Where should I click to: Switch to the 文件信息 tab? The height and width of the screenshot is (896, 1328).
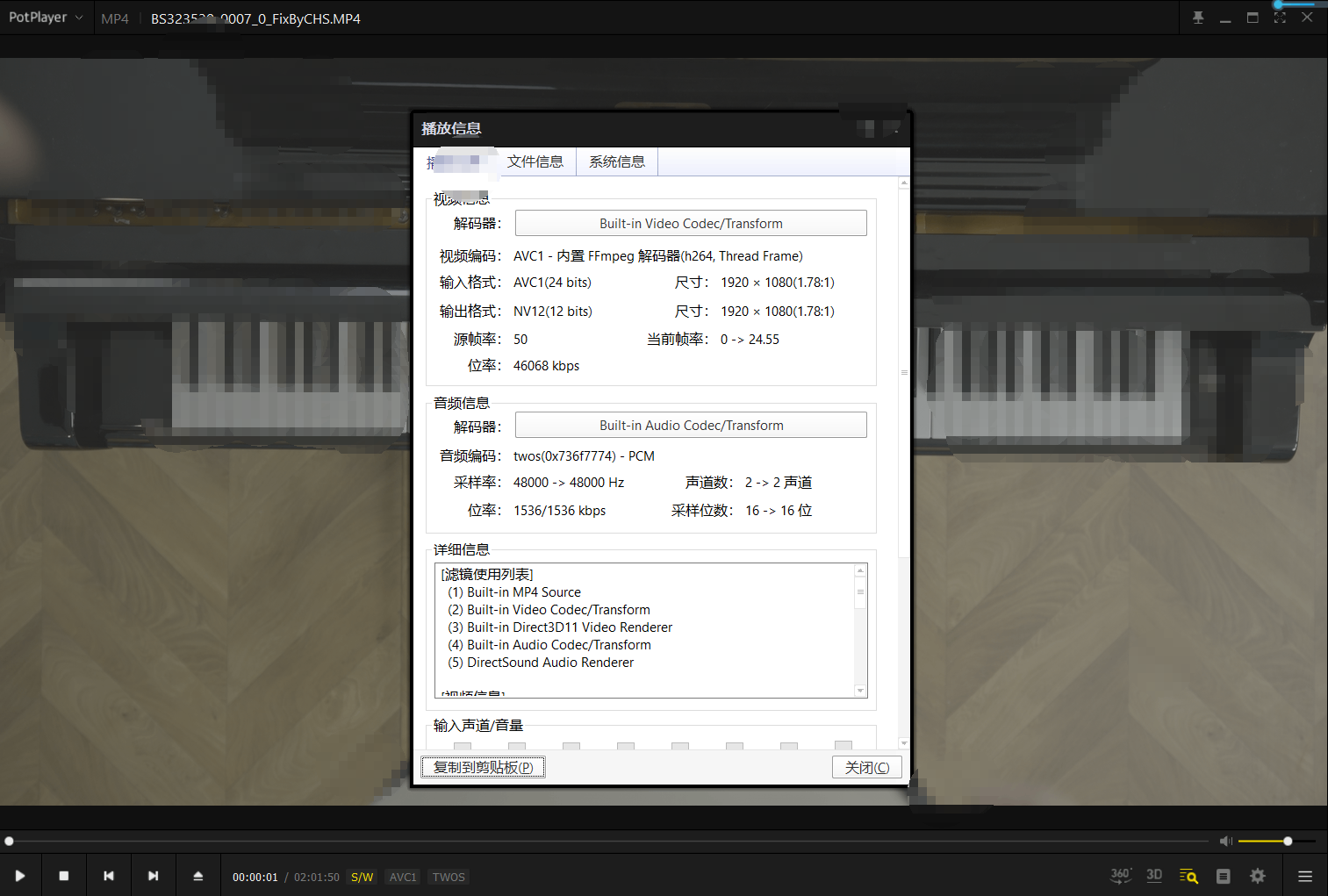click(x=535, y=161)
